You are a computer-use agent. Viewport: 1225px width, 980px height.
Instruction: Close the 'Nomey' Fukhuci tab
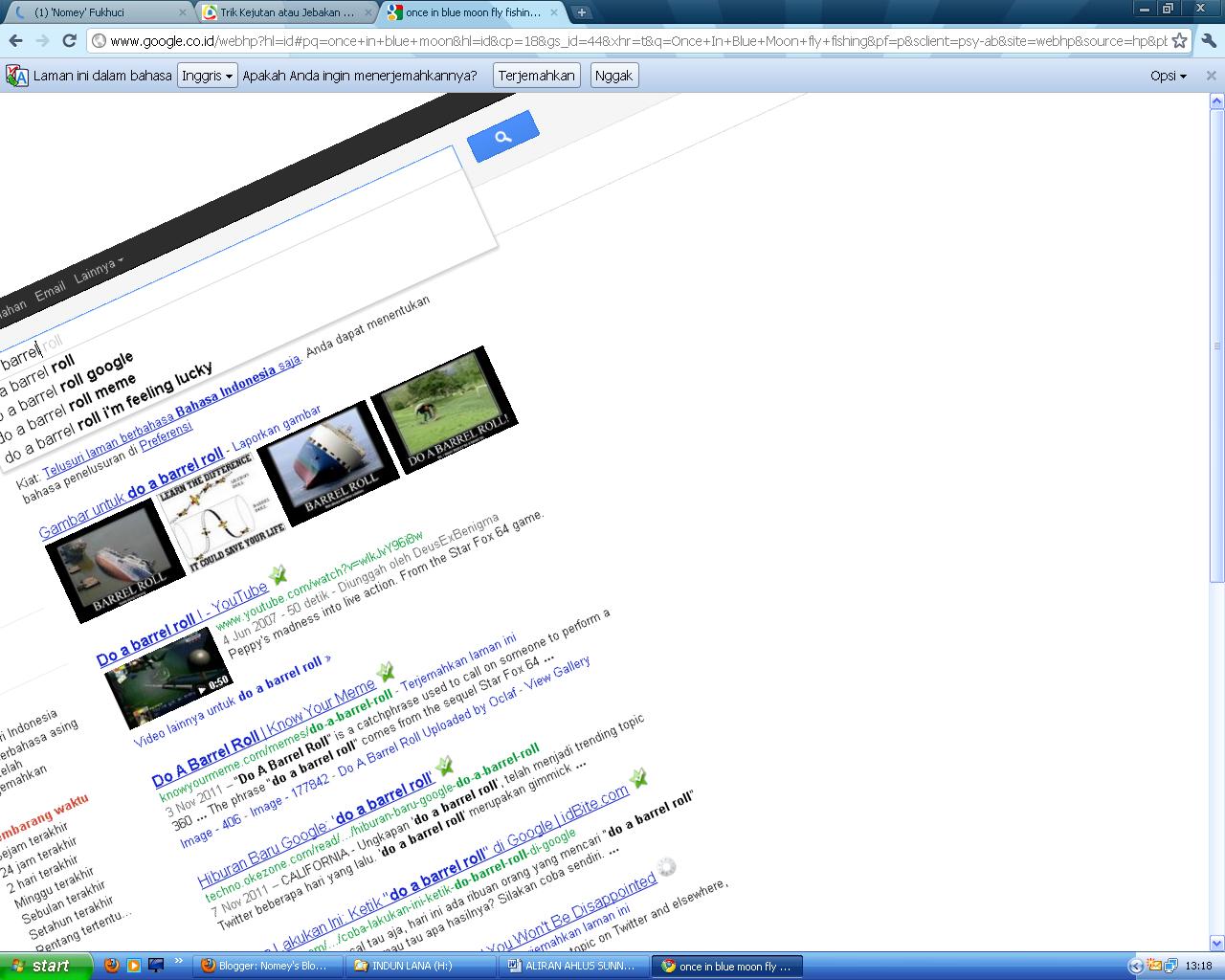[x=183, y=12]
